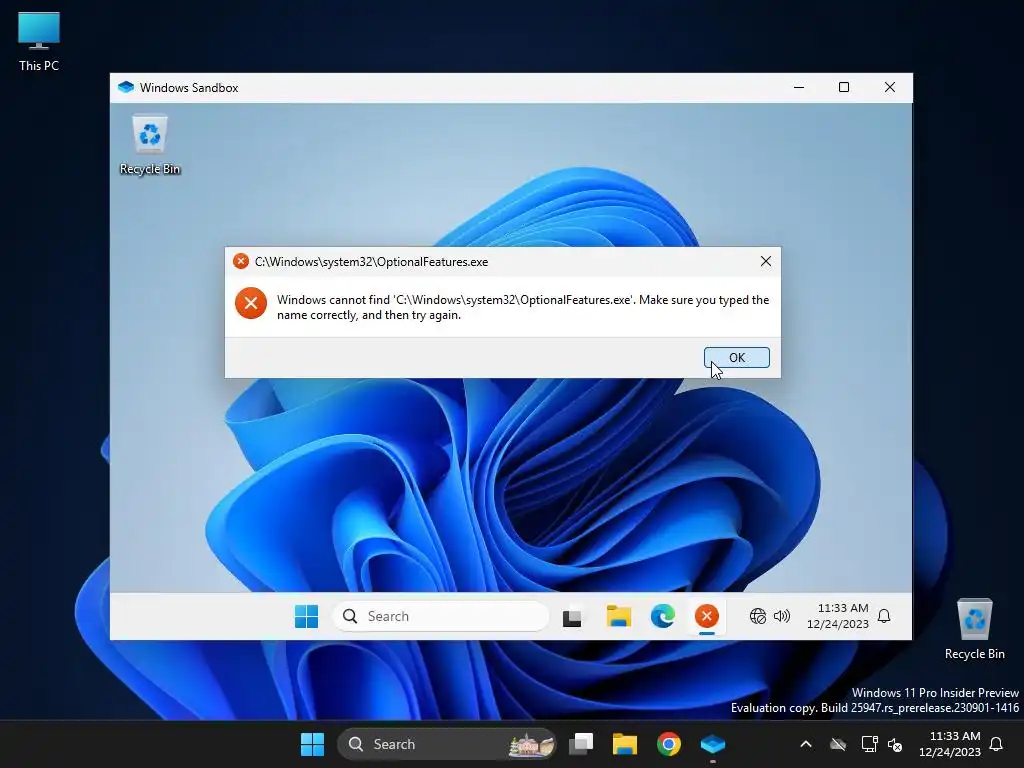1024x768 pixels.
Task: Launch Microsoft Edge in the Sandbox taskbar
Action: pyautogui.click(x=662, y=616)
